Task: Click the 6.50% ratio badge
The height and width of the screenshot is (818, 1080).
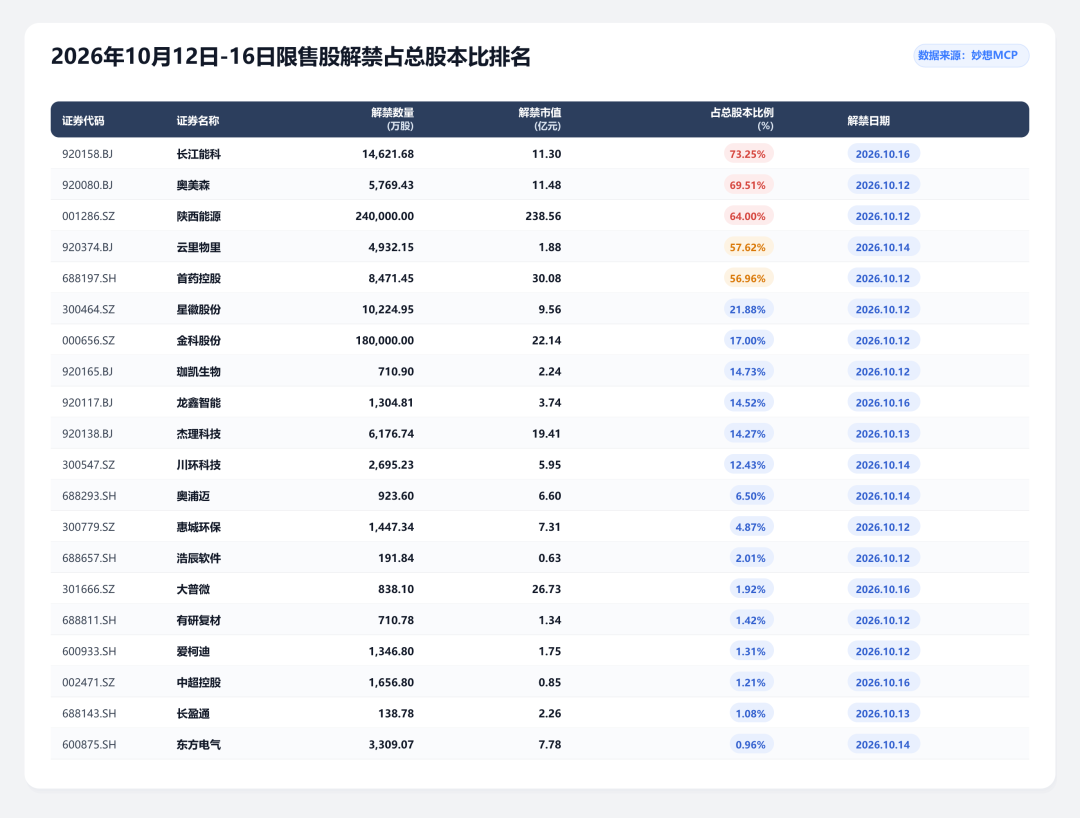Action: (x=751, y=496)
